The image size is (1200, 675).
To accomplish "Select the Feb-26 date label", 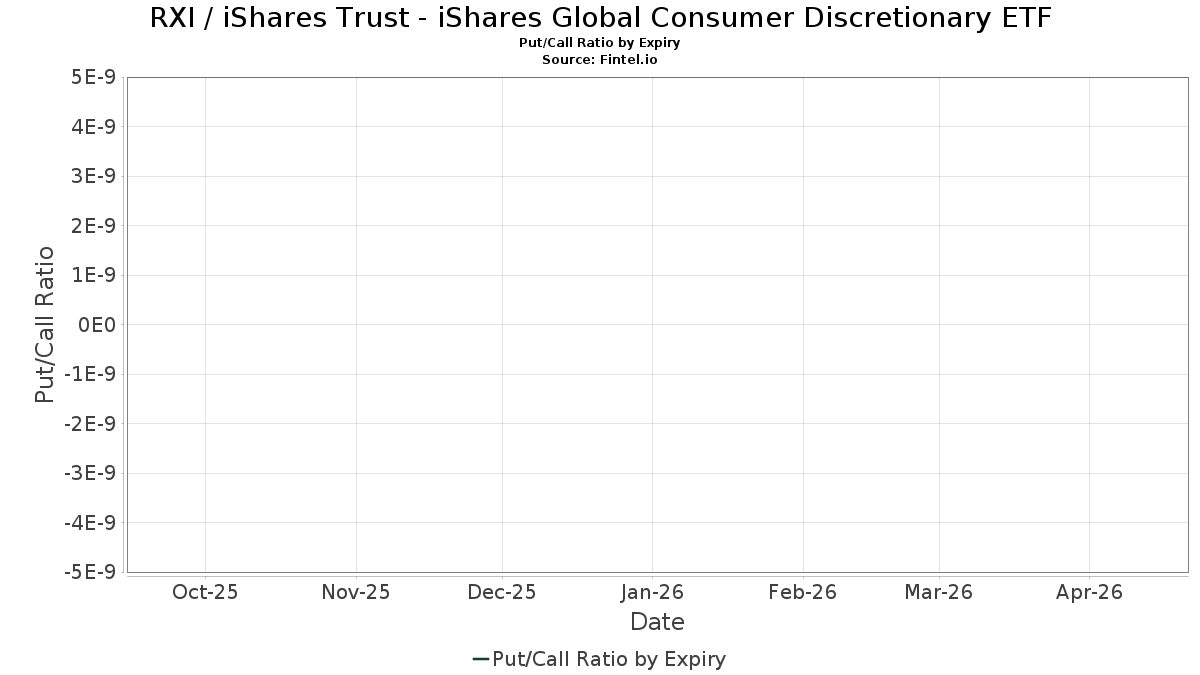I will coord(802,592).
